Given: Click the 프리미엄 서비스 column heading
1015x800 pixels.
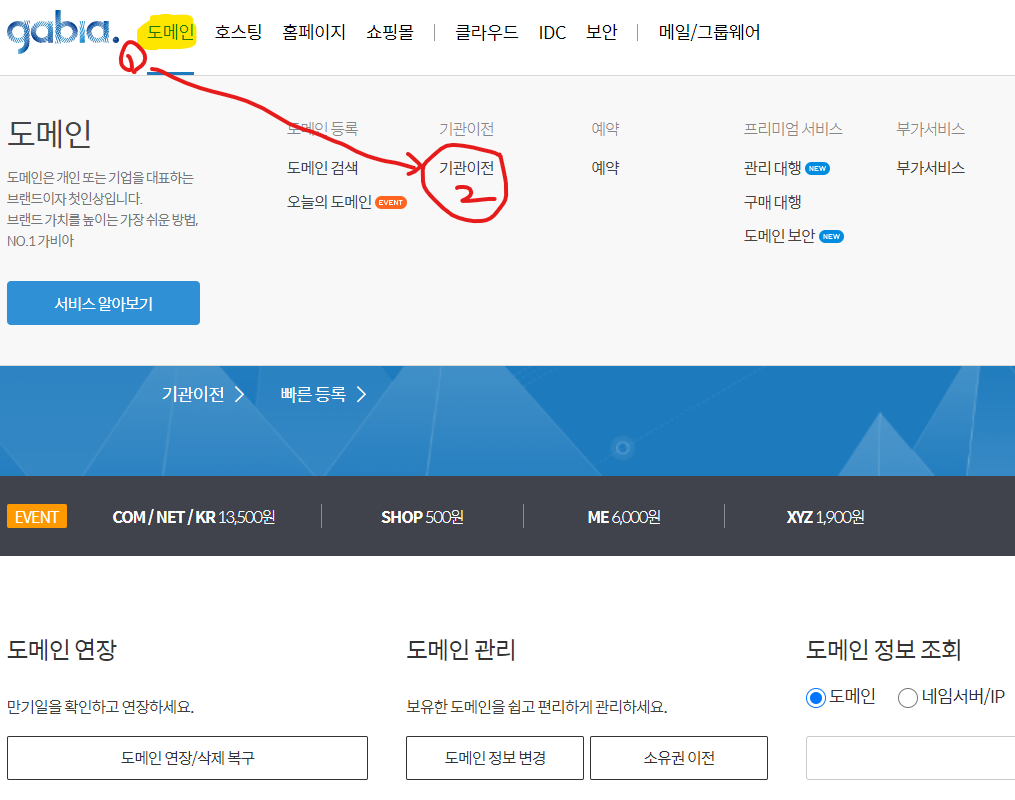Looking at the screenshot, I should (x=793, y=129).
